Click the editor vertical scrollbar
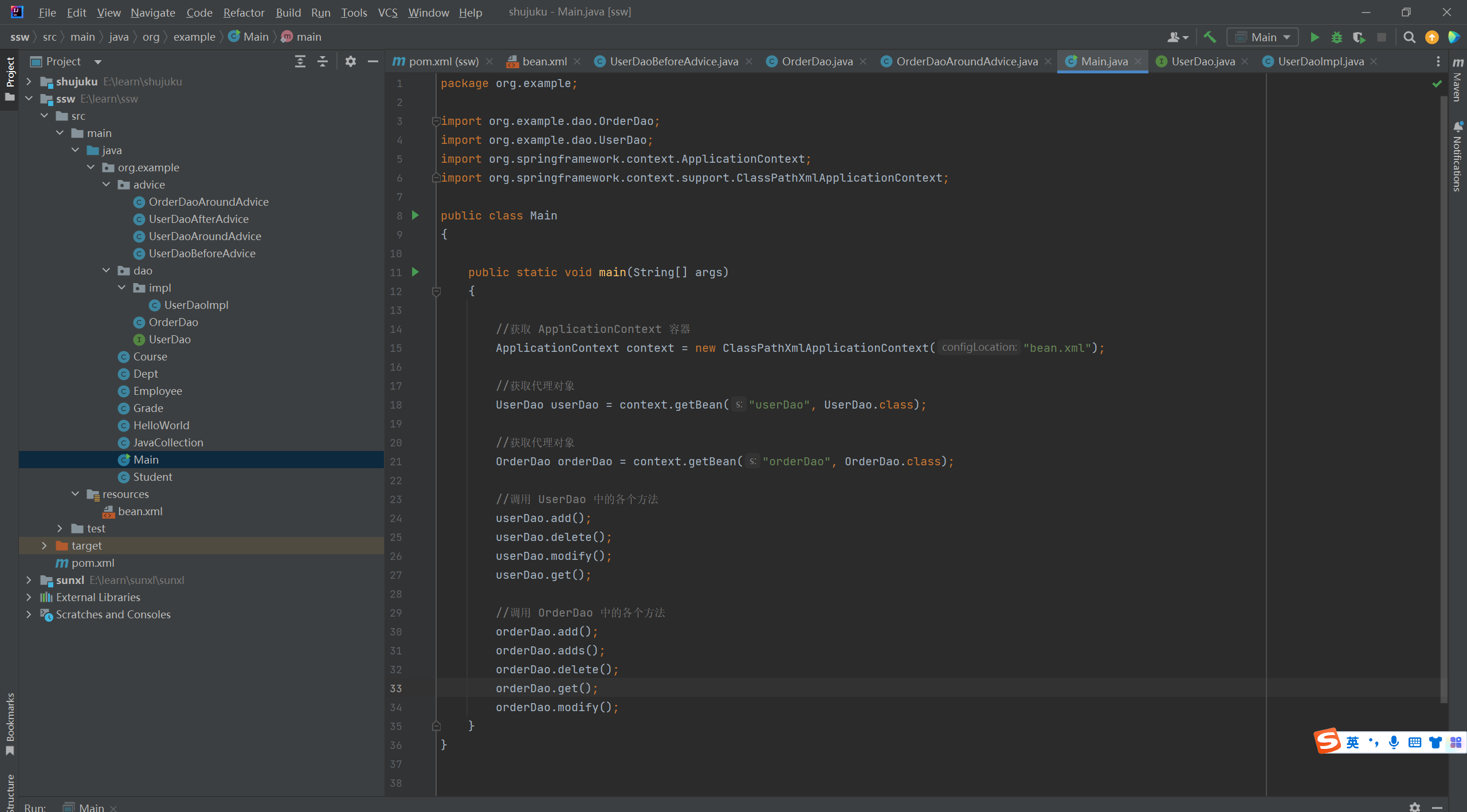 [x=1444, y=401]
